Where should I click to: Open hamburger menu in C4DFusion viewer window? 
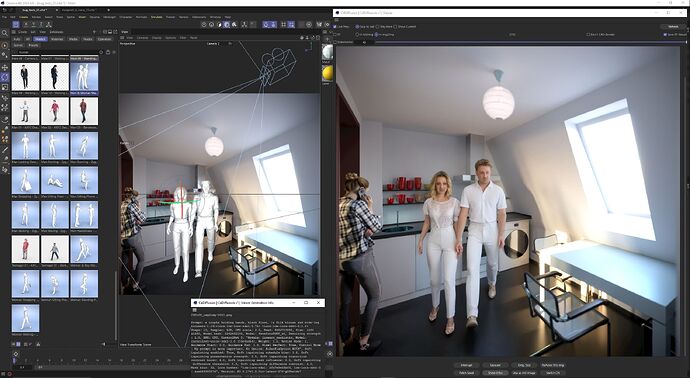pyautogui.click(x=337, y=20)
